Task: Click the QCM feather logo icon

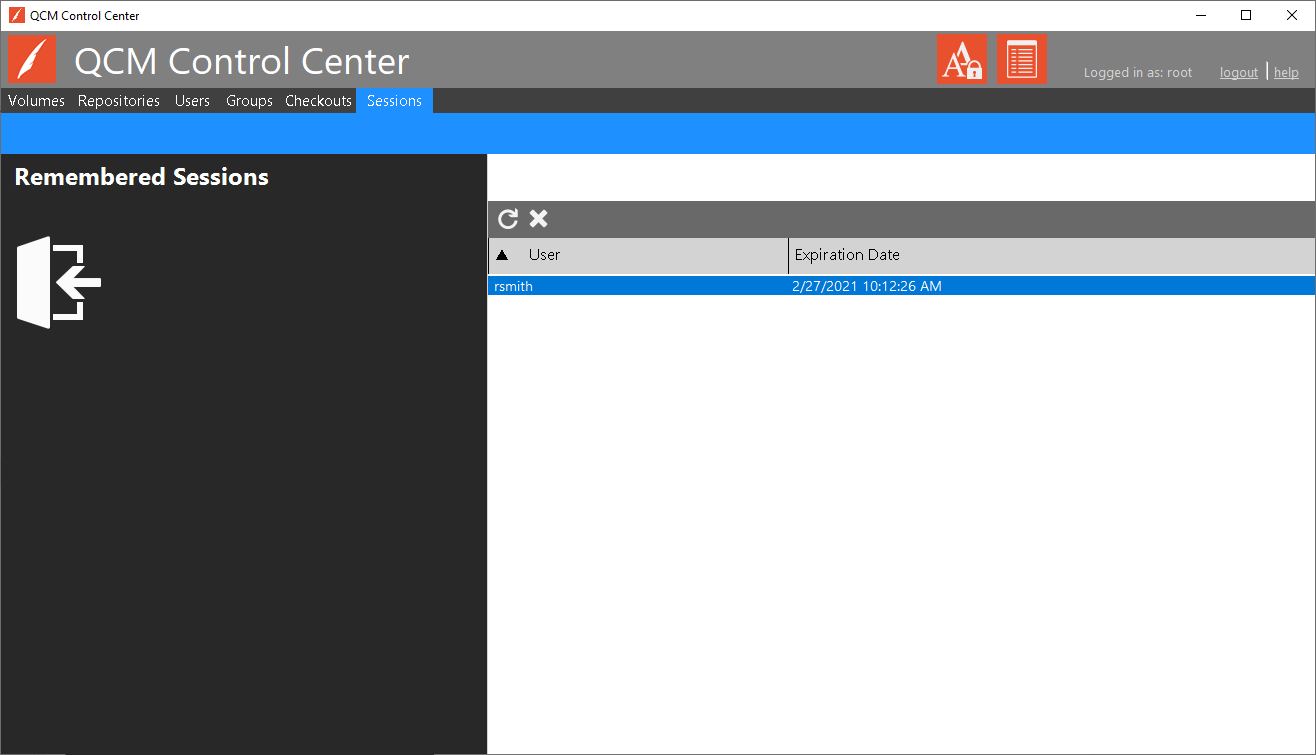Action: click(x=32, y=60)
